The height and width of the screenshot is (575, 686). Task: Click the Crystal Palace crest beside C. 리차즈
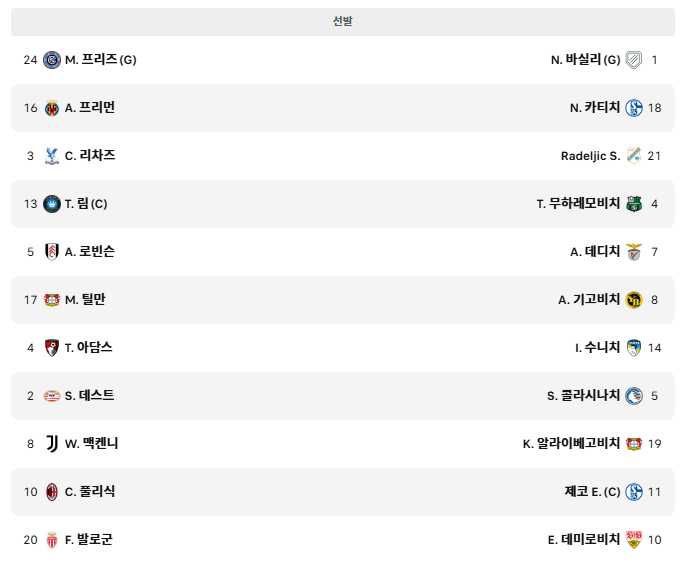tap(52, 156)
